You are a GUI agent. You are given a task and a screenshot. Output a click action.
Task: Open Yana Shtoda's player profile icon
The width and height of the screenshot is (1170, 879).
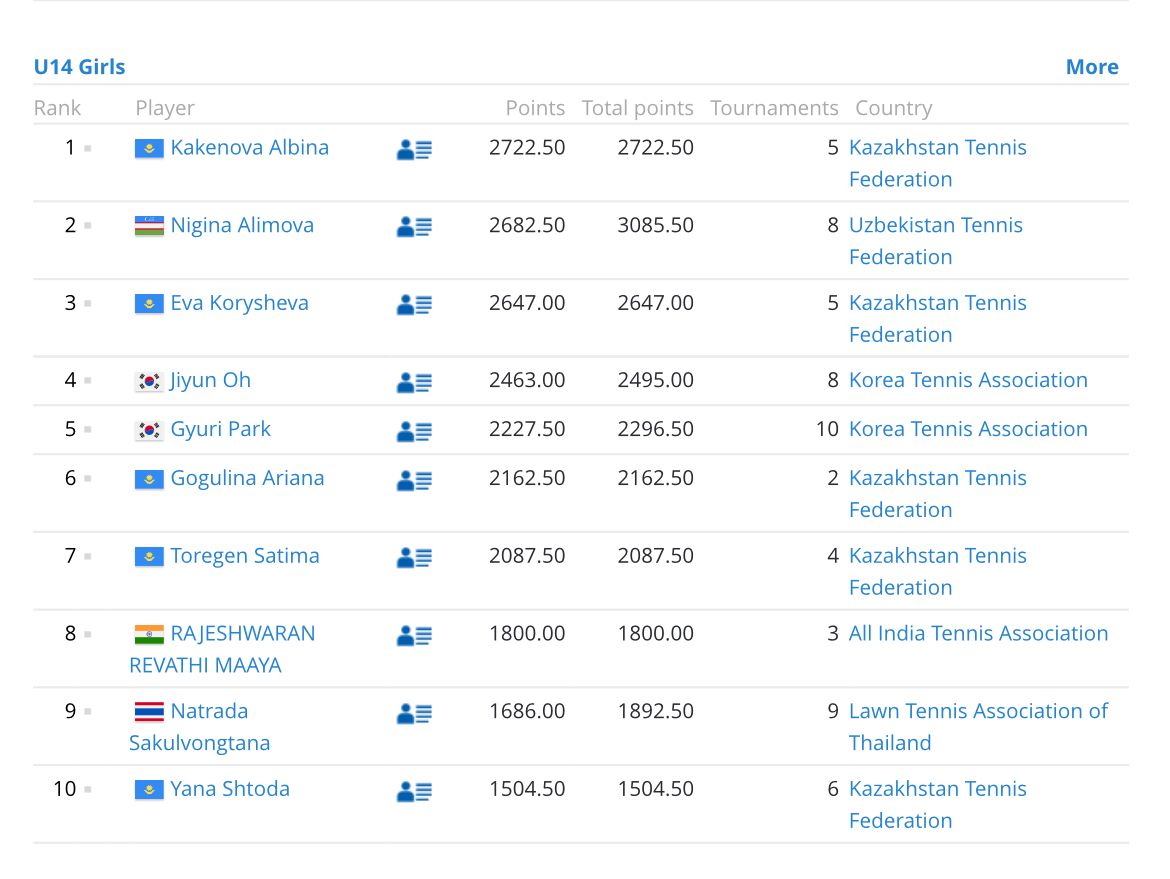[414, 791]
